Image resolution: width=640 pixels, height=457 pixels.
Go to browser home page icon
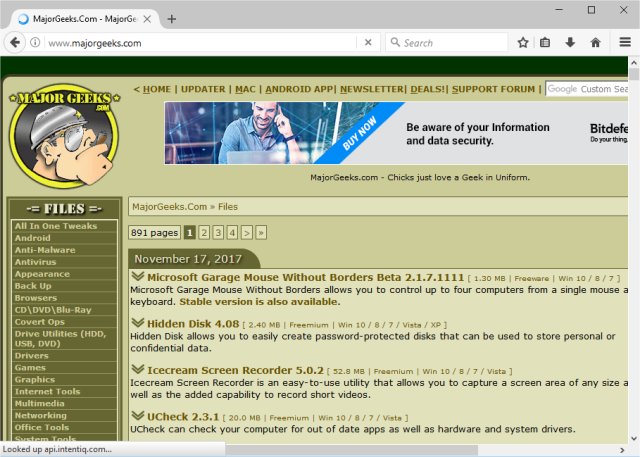pyautogui.click(x=595, y=43)
